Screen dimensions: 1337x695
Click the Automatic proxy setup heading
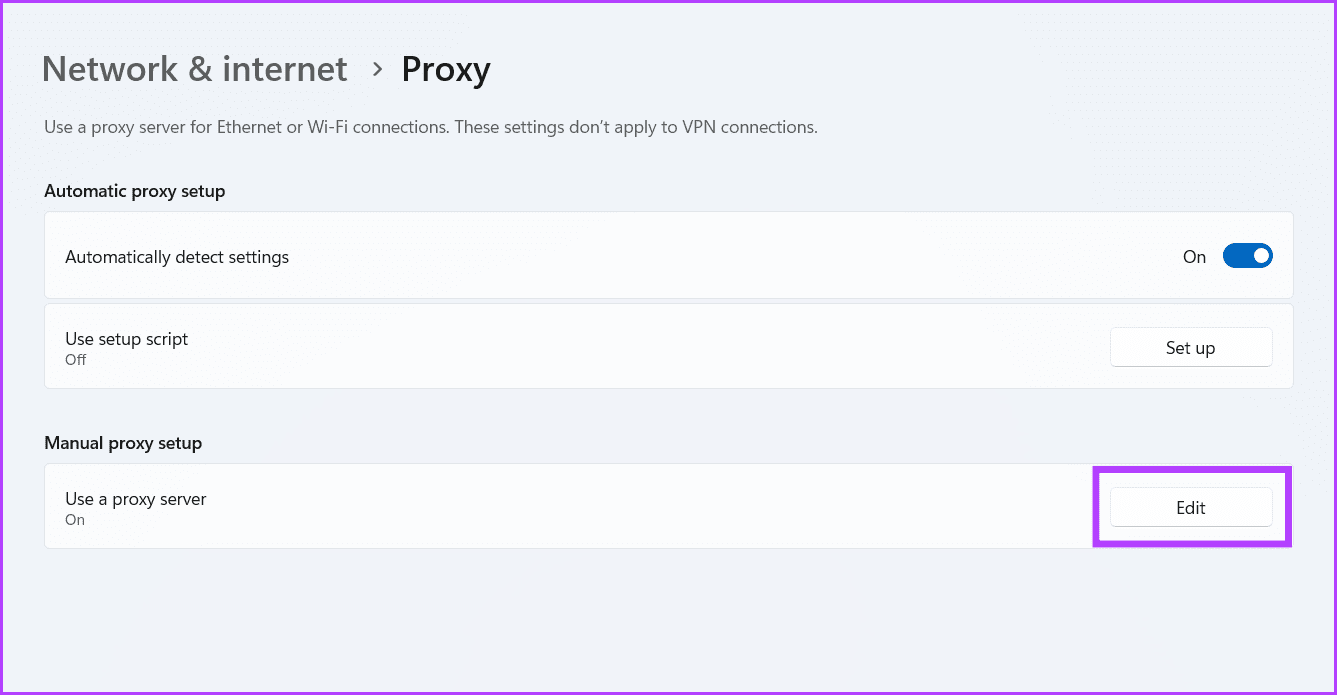[134, 190]
